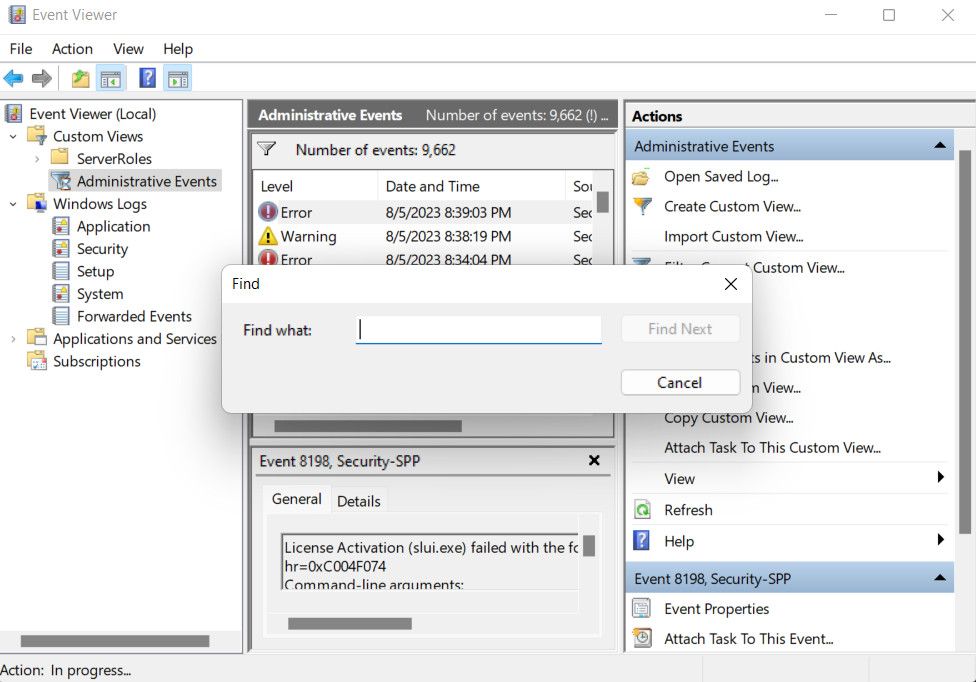This screenshot has height=682, width=976.
Task: Click the Forward arrow toolbar icon
Action: (42, 78)
